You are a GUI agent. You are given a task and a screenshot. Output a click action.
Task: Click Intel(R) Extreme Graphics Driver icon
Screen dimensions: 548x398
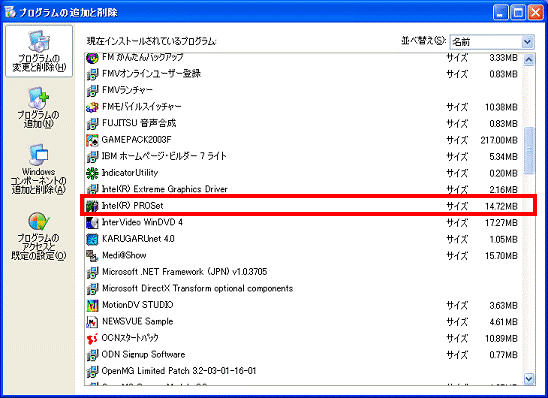point(92,189)
